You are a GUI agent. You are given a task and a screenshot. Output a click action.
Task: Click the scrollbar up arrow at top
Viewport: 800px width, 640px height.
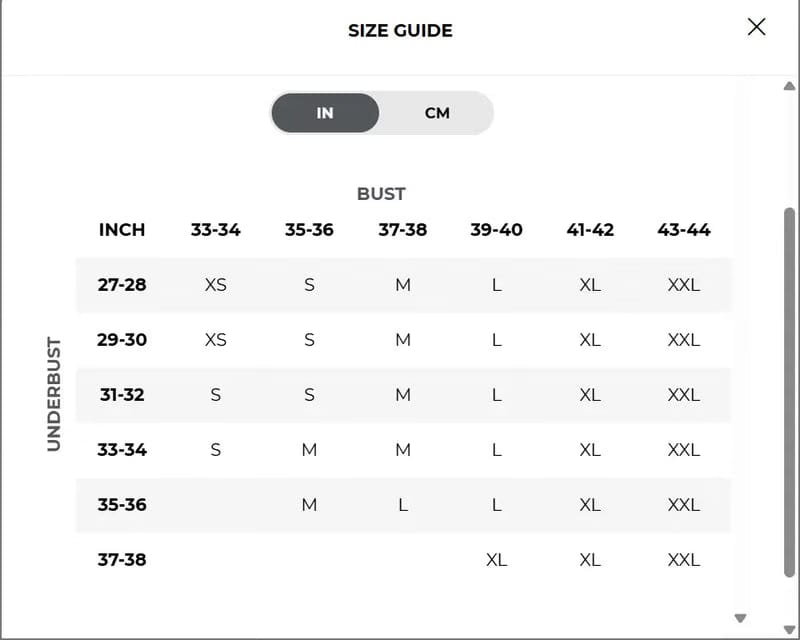pos(789,86)
